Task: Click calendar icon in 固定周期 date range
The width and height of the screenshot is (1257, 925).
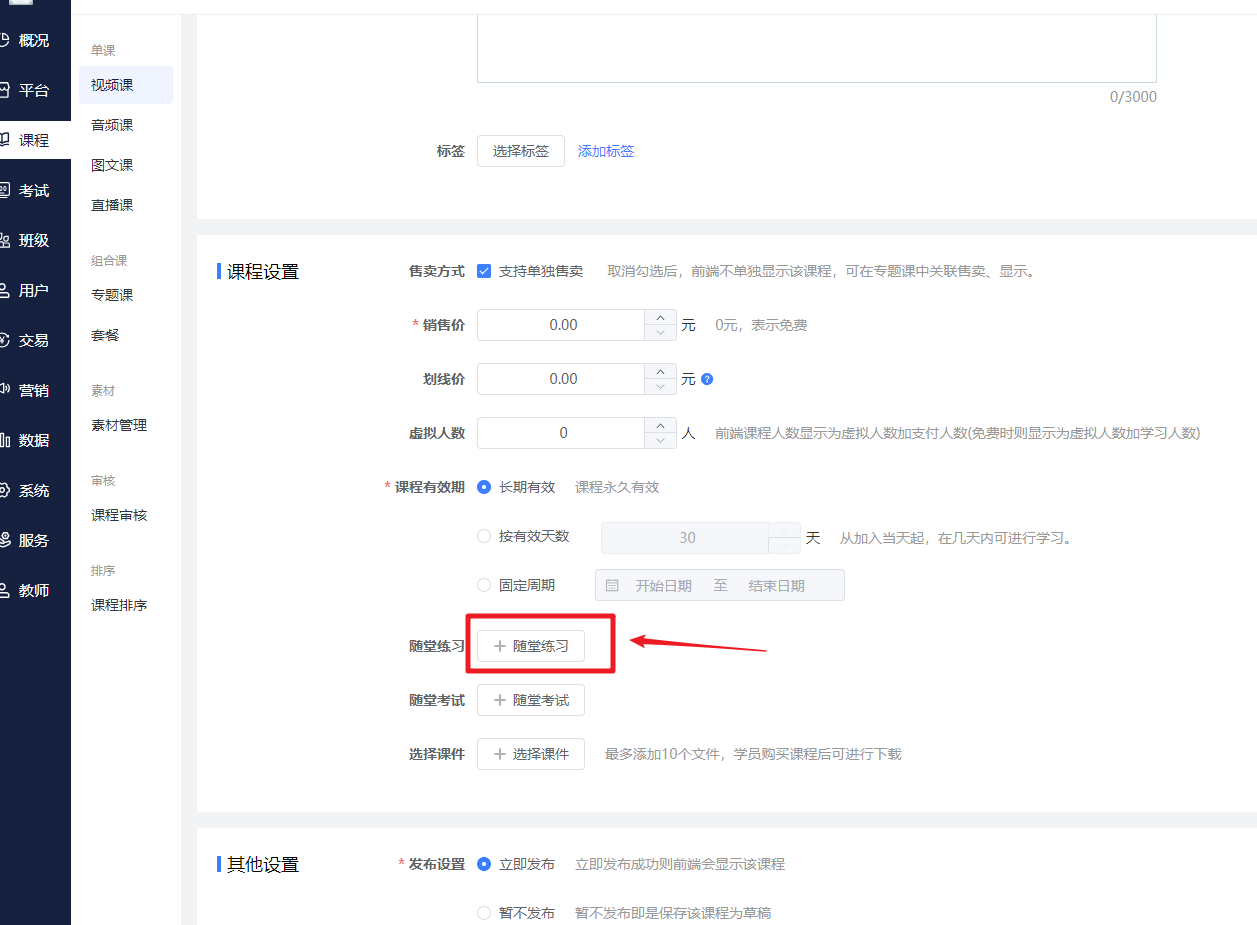Action: point(612,586)
